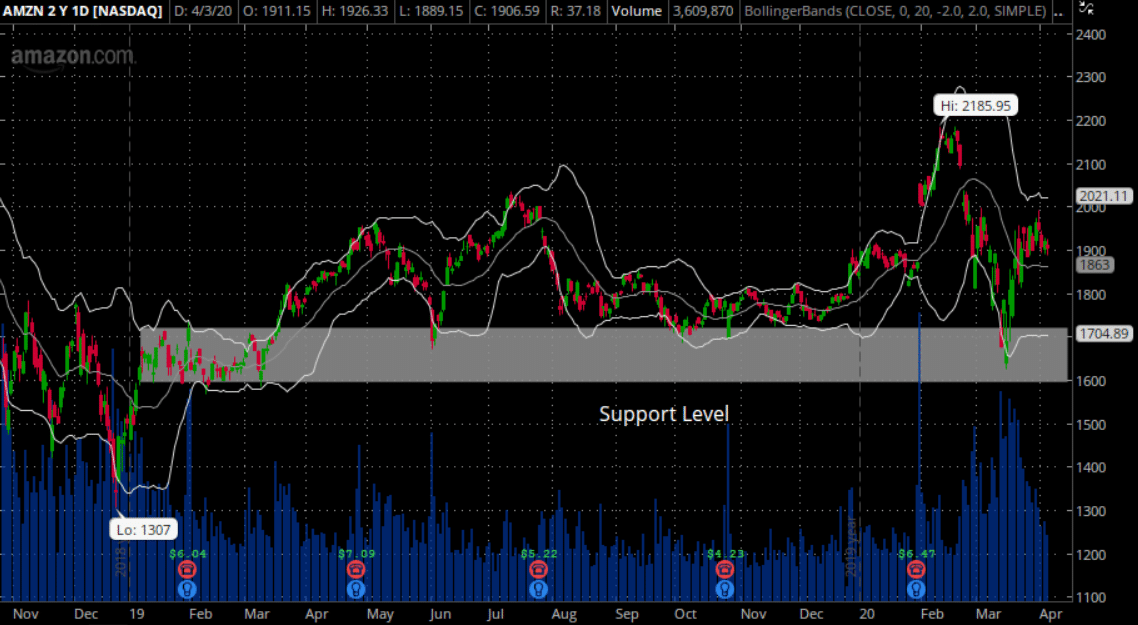Screen dimensions: 1138x625
Task: Click the 1704.89 lower band price tag
Action: point(1103,334)
